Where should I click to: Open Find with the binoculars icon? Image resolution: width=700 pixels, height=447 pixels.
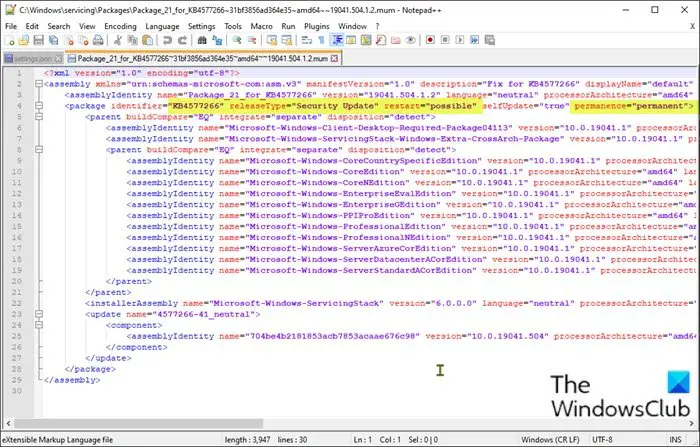[x=202, y=40]
